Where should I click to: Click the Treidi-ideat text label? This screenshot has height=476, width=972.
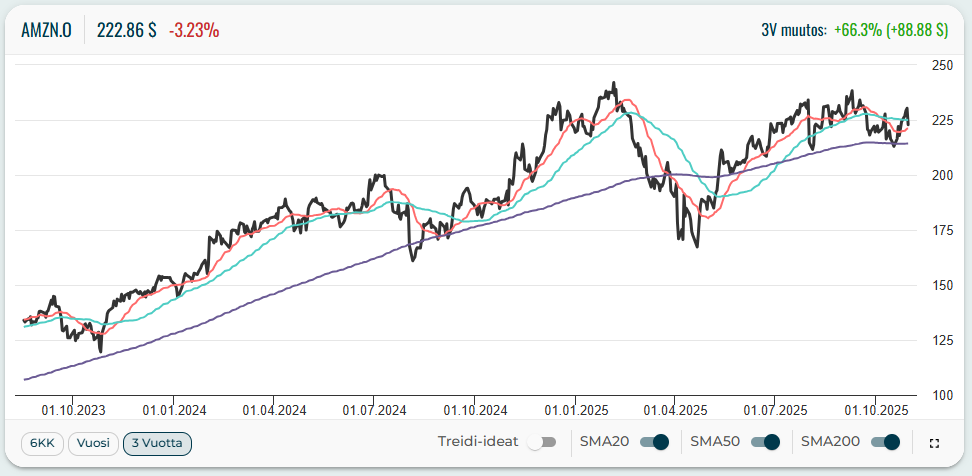pyautogui.click(x=478, y=442)
